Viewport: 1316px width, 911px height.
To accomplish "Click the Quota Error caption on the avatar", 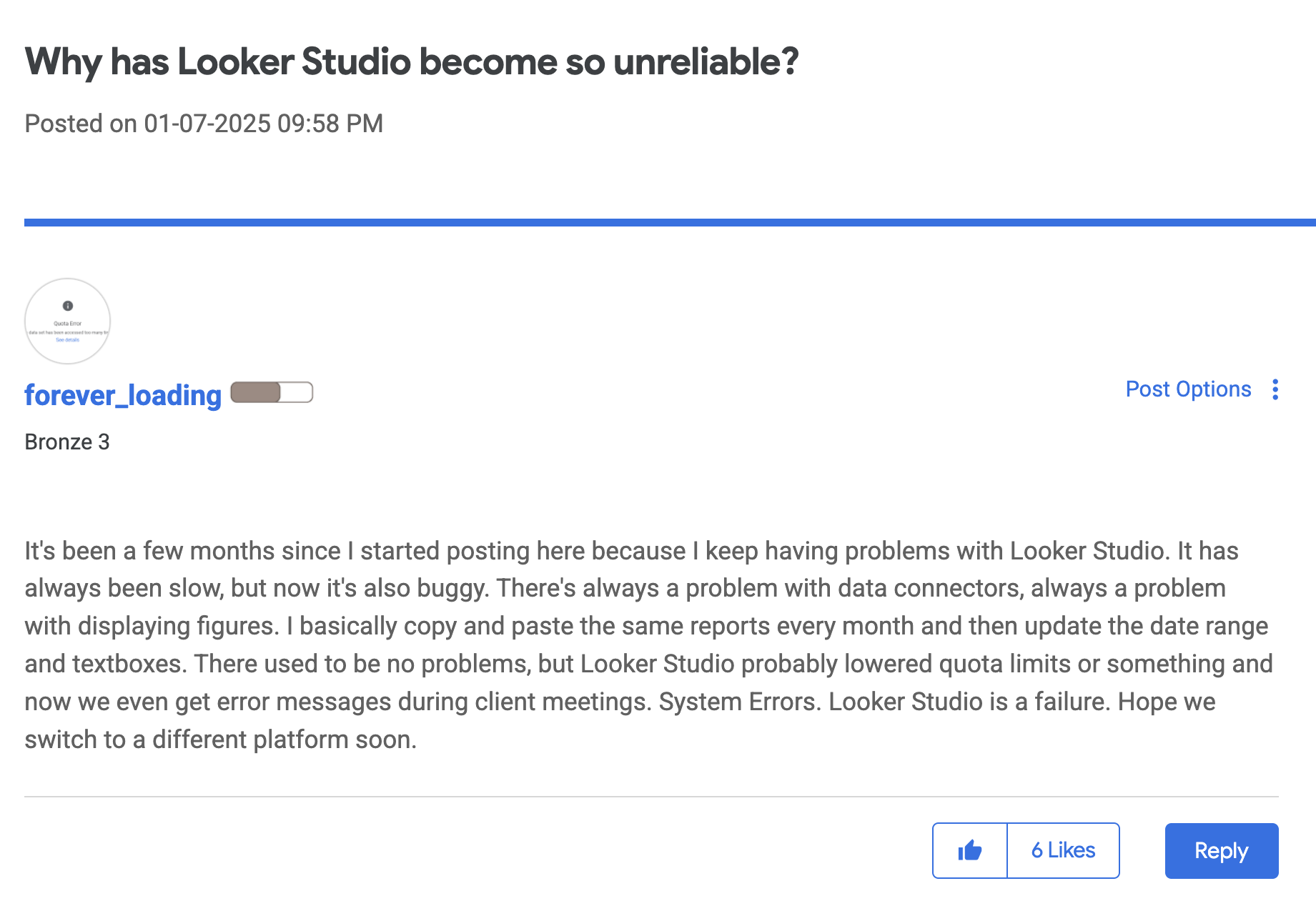I will (67, 323).
